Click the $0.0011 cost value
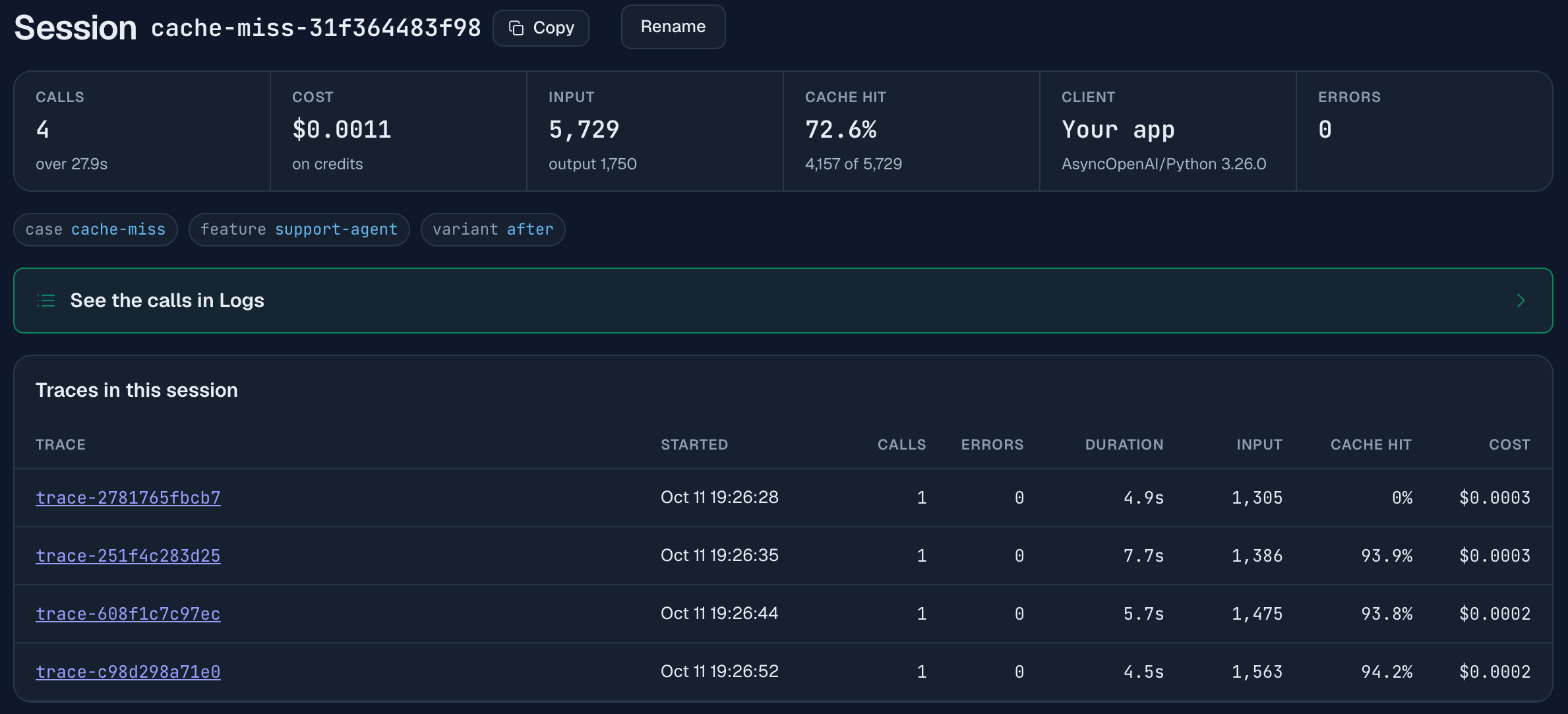Image resolution: width=1568 pixels, height=714 pixels. click(x=342, y=130)
